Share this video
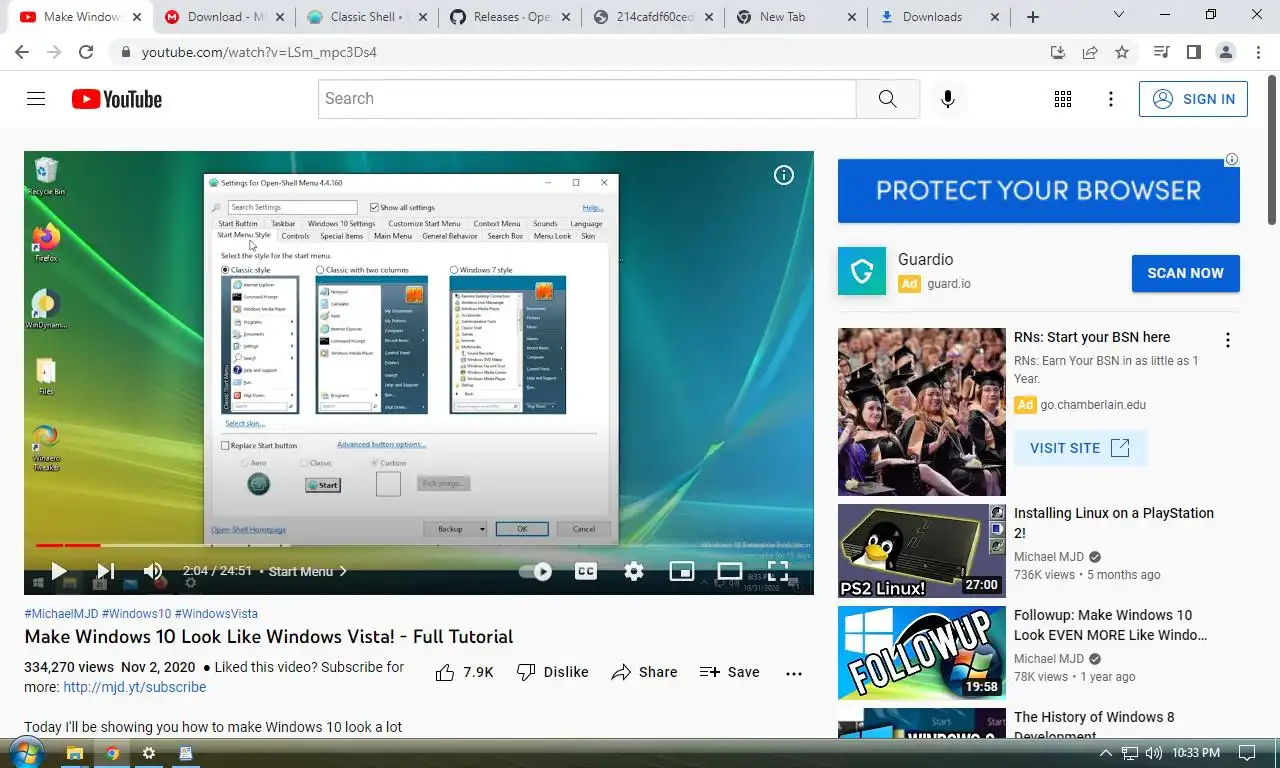This screenshot has height=768, width=1280. pos(644,672)
